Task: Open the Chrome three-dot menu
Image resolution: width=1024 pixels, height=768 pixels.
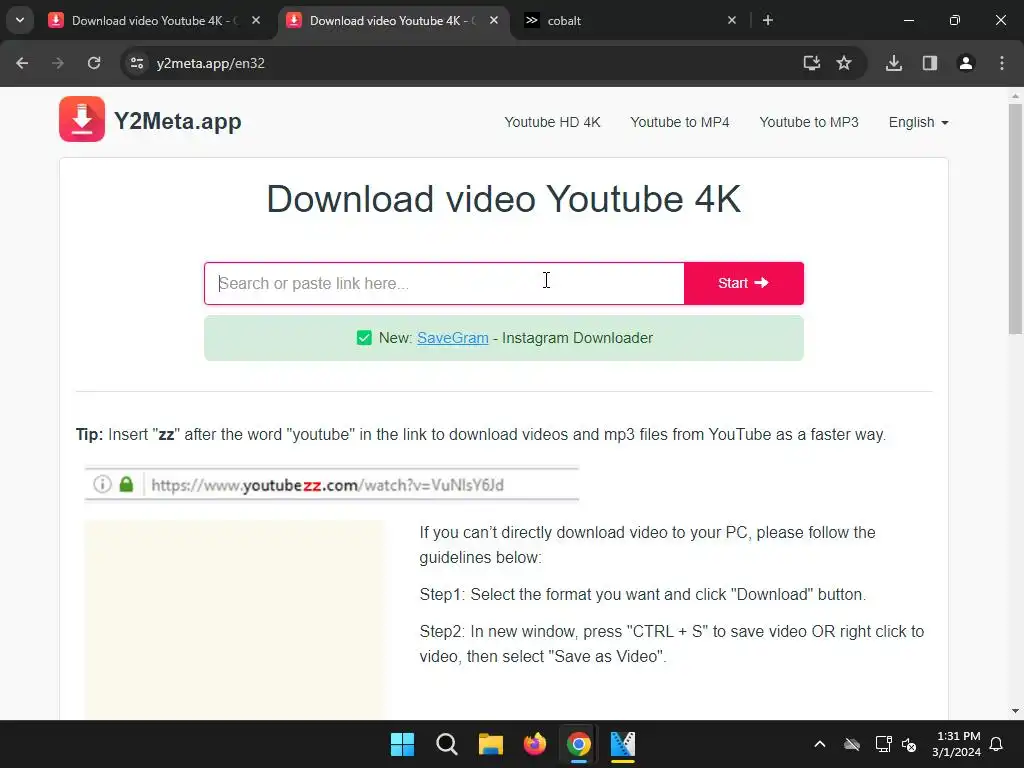Action: pos(1002,63)
